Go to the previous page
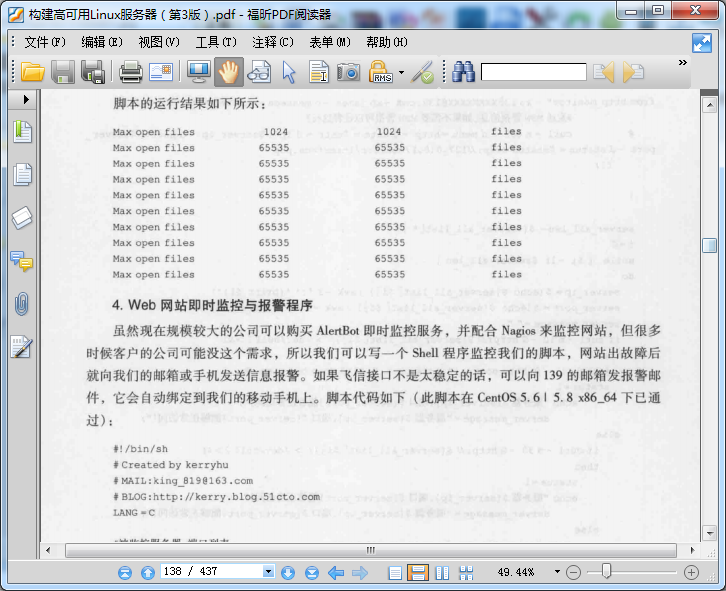726x591 pixels. [148, 573]
